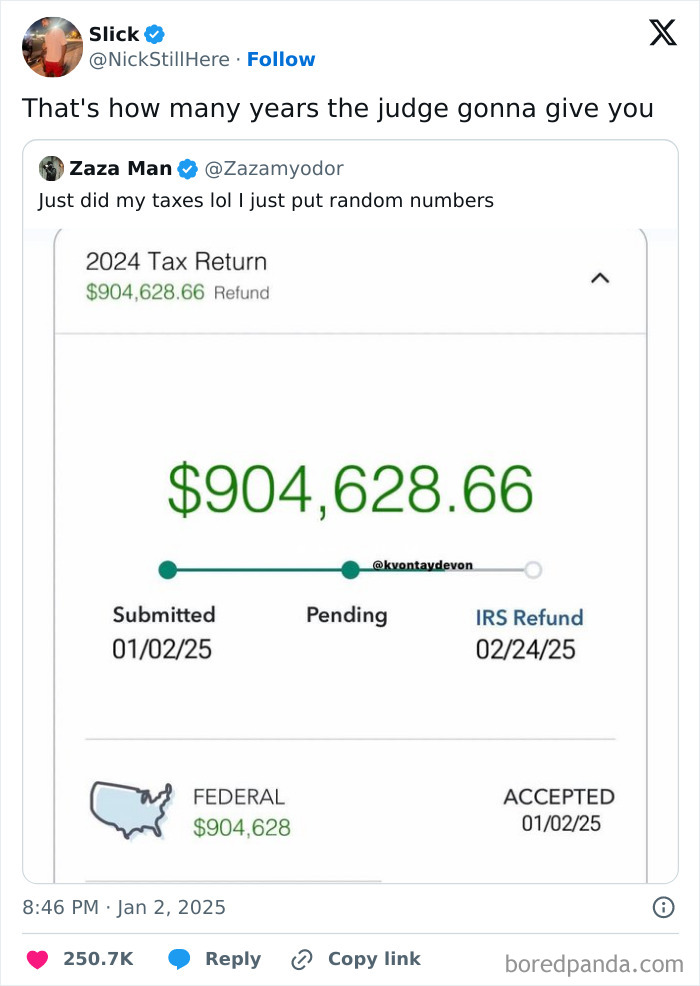Open the tweet info circle icon
Screen dimensions: 700x986
(x=662, y=908)
